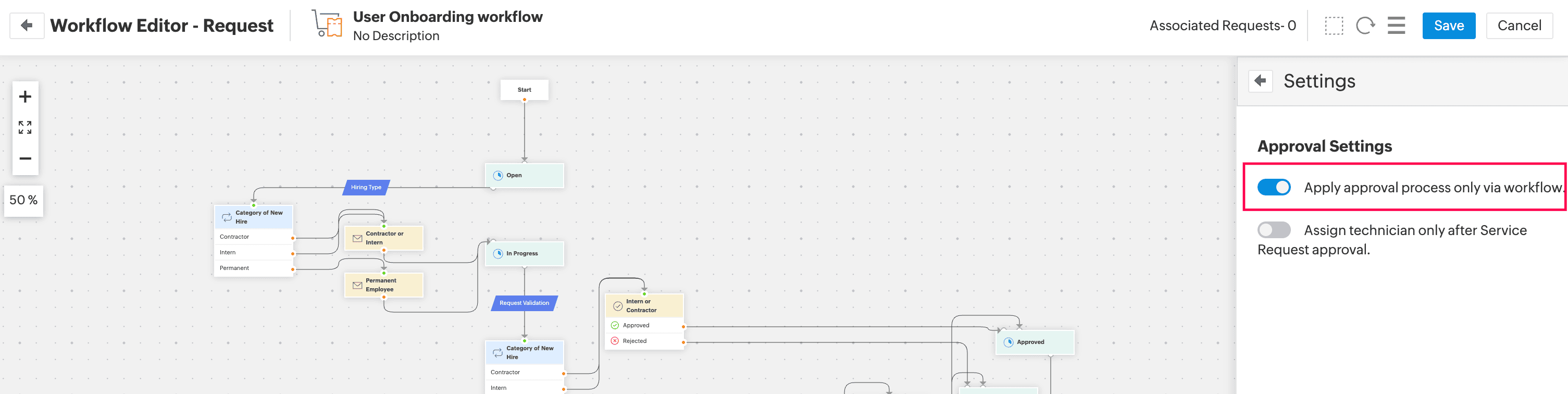Click the Permanent Employee node label
The image size is (1568, 394).
coord(380,285)
